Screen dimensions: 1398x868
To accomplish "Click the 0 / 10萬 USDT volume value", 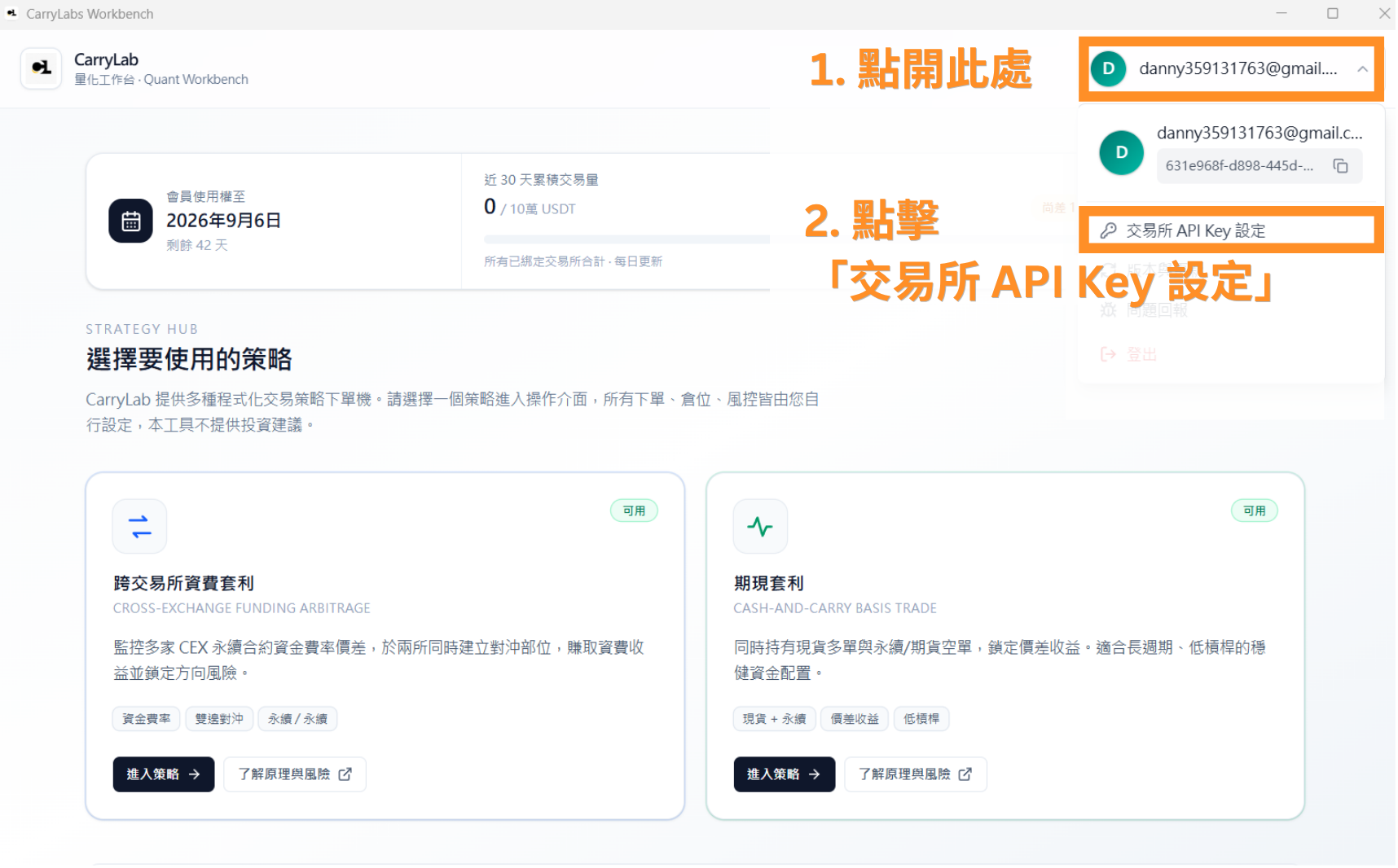I will pyautogui.click(x=530, y=208).
